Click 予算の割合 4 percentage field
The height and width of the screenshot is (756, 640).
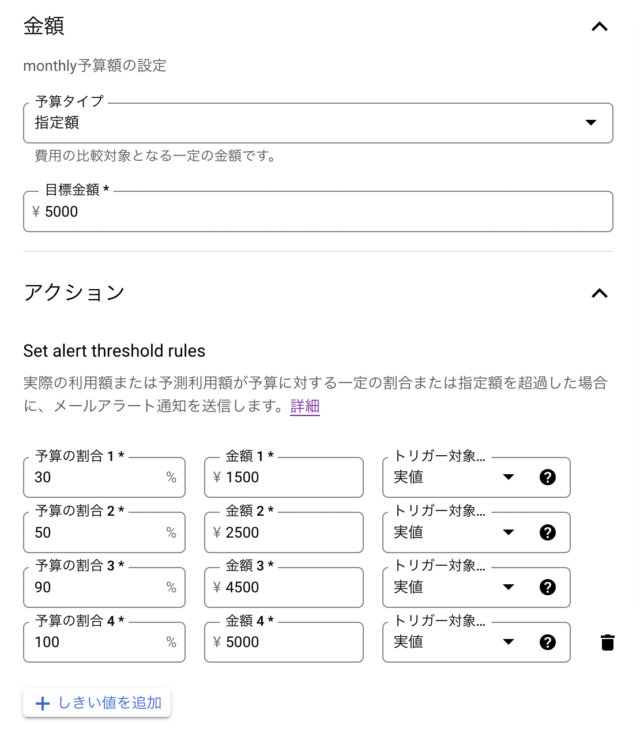[104, 642]
